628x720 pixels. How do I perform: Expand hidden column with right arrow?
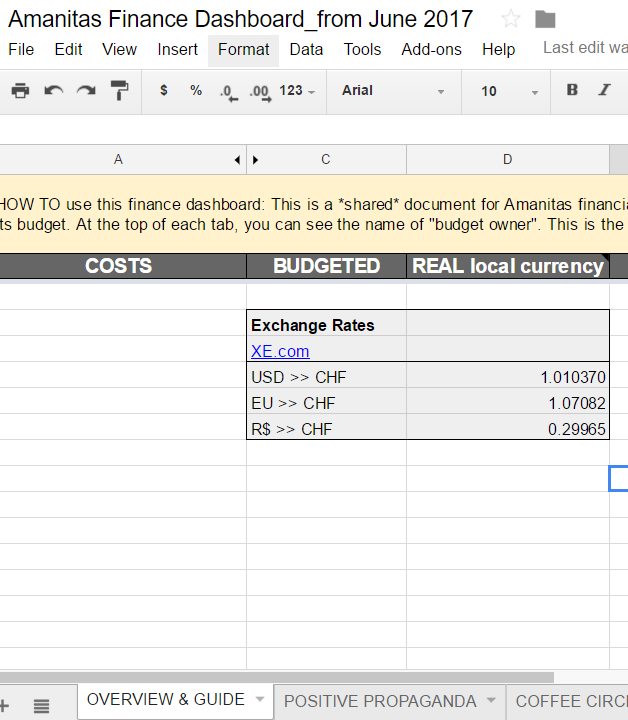coord(255,160)
